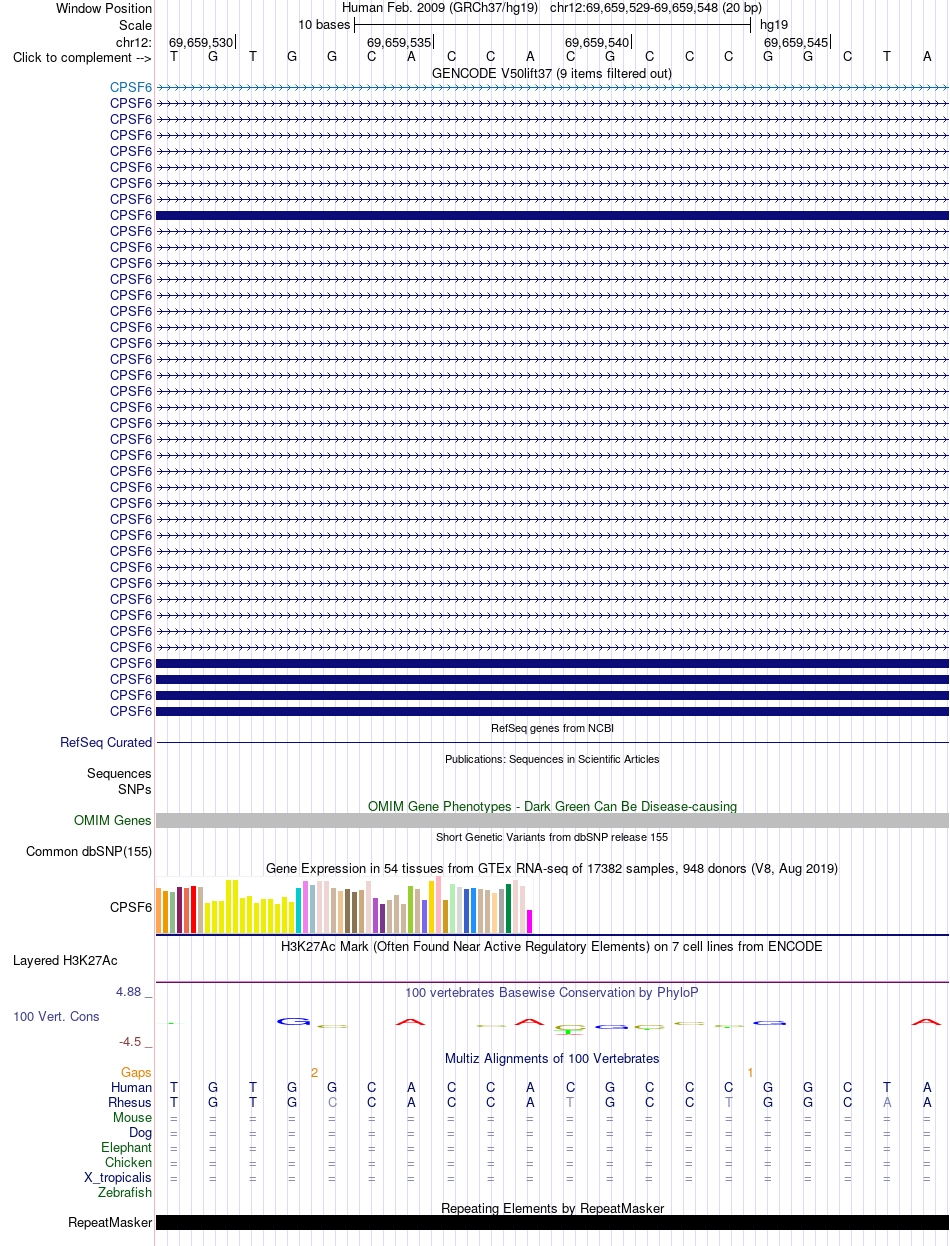Click the Layered H3K27Ac label
950x1246 pixels.
click(65, 961)
